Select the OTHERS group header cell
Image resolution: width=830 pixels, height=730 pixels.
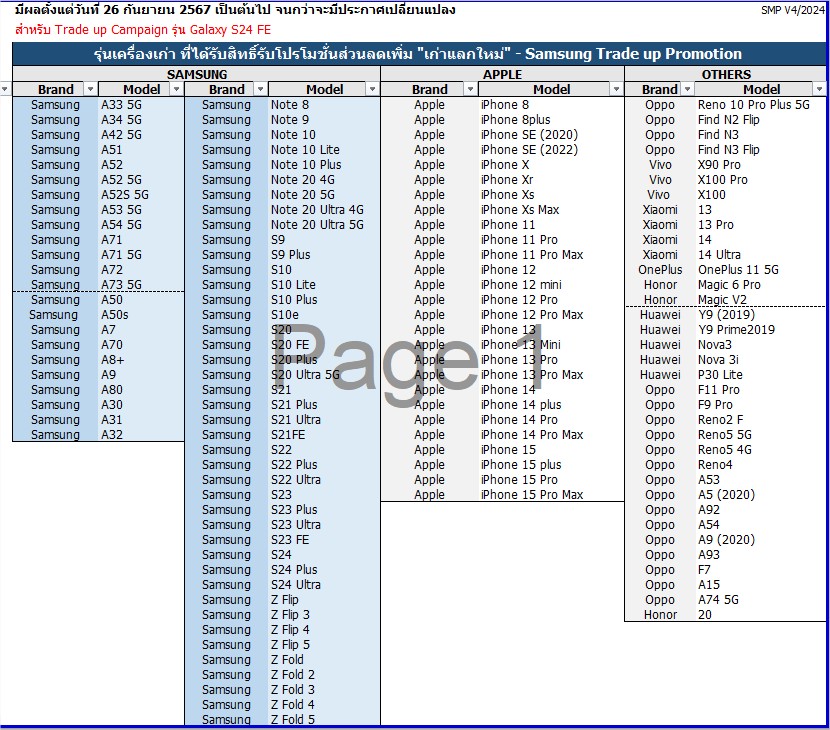point(726,74)
